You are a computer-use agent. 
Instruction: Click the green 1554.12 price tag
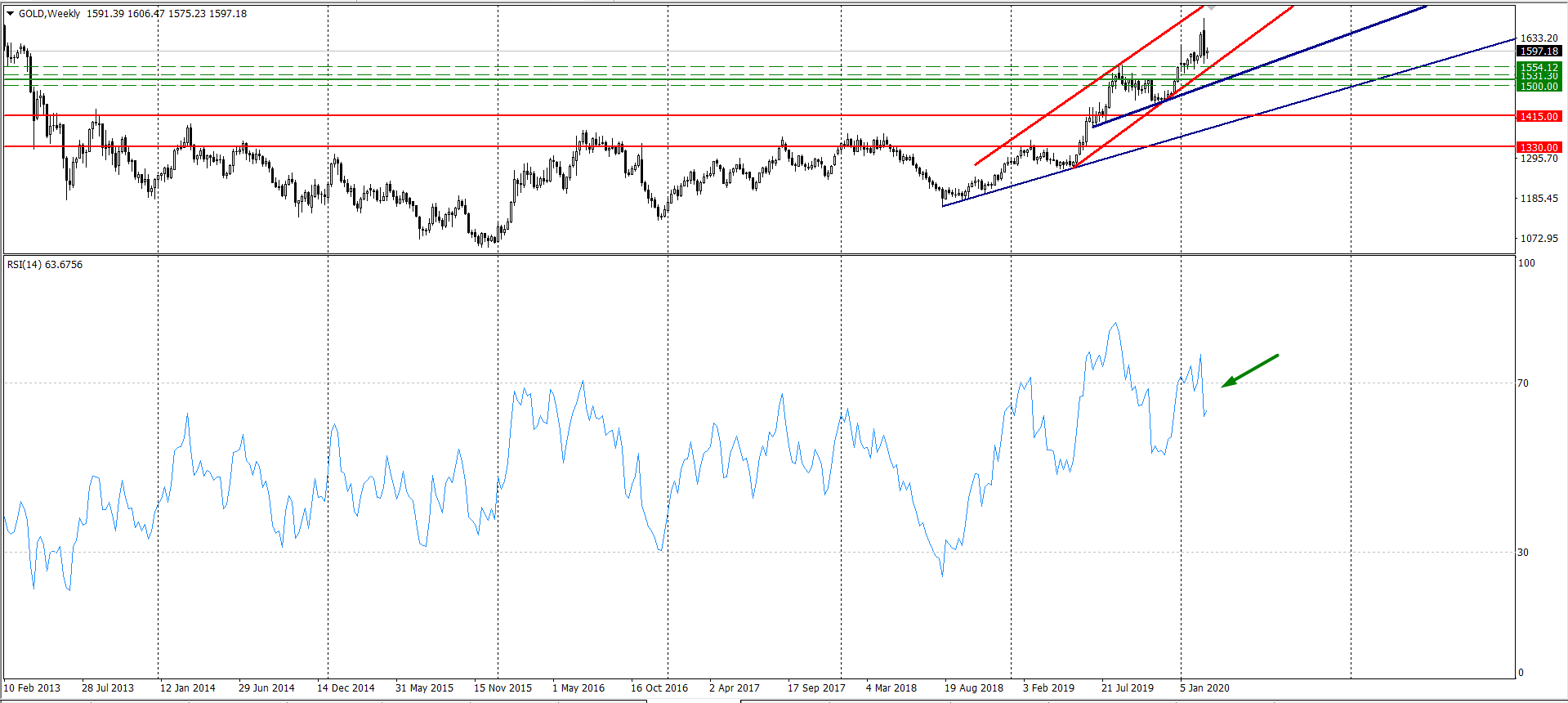point(1539,67)
